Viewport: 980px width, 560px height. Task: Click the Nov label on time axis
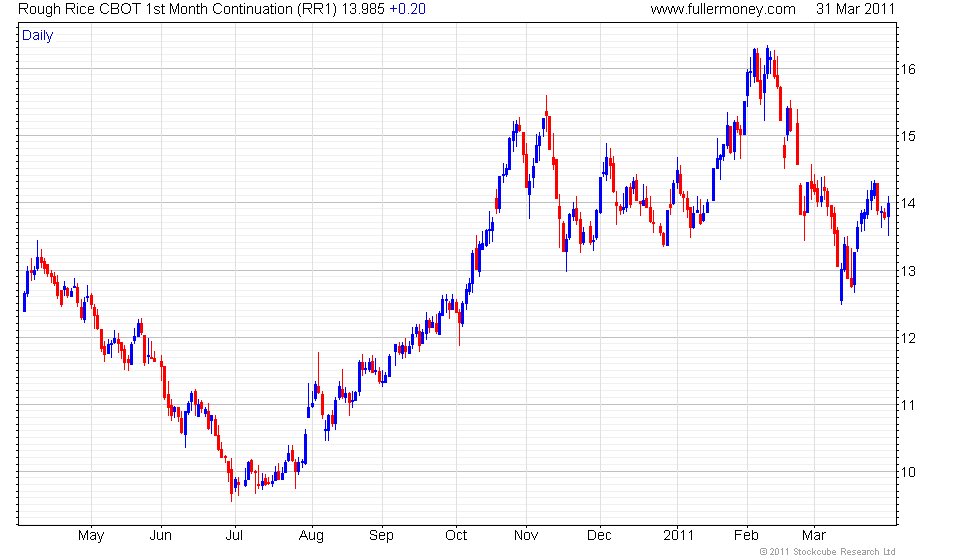click(526, 536)
